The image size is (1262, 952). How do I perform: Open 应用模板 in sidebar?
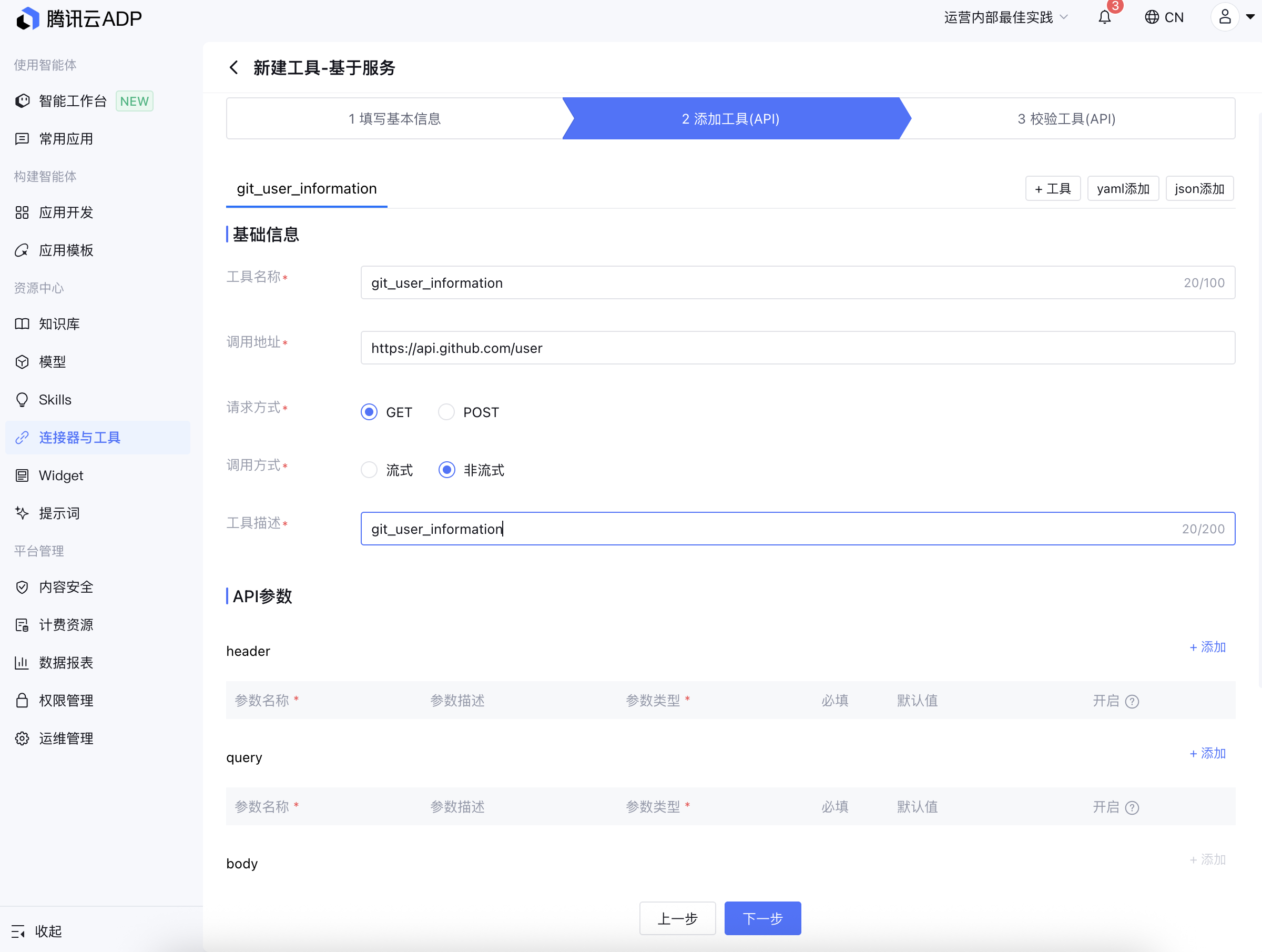(x=66, y=250)
